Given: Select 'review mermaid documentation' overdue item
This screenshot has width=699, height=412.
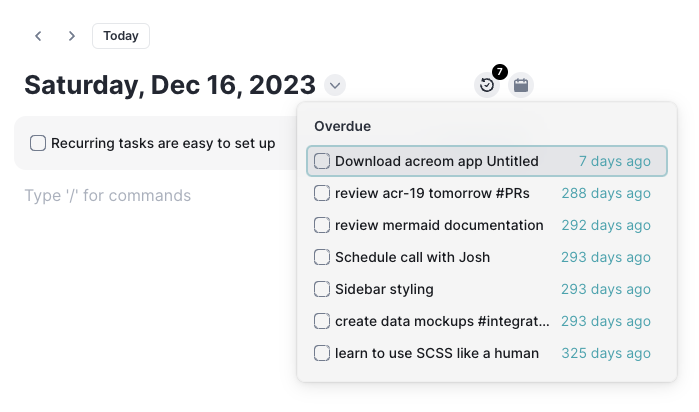Looking at the screenshot, I should 487,225.
